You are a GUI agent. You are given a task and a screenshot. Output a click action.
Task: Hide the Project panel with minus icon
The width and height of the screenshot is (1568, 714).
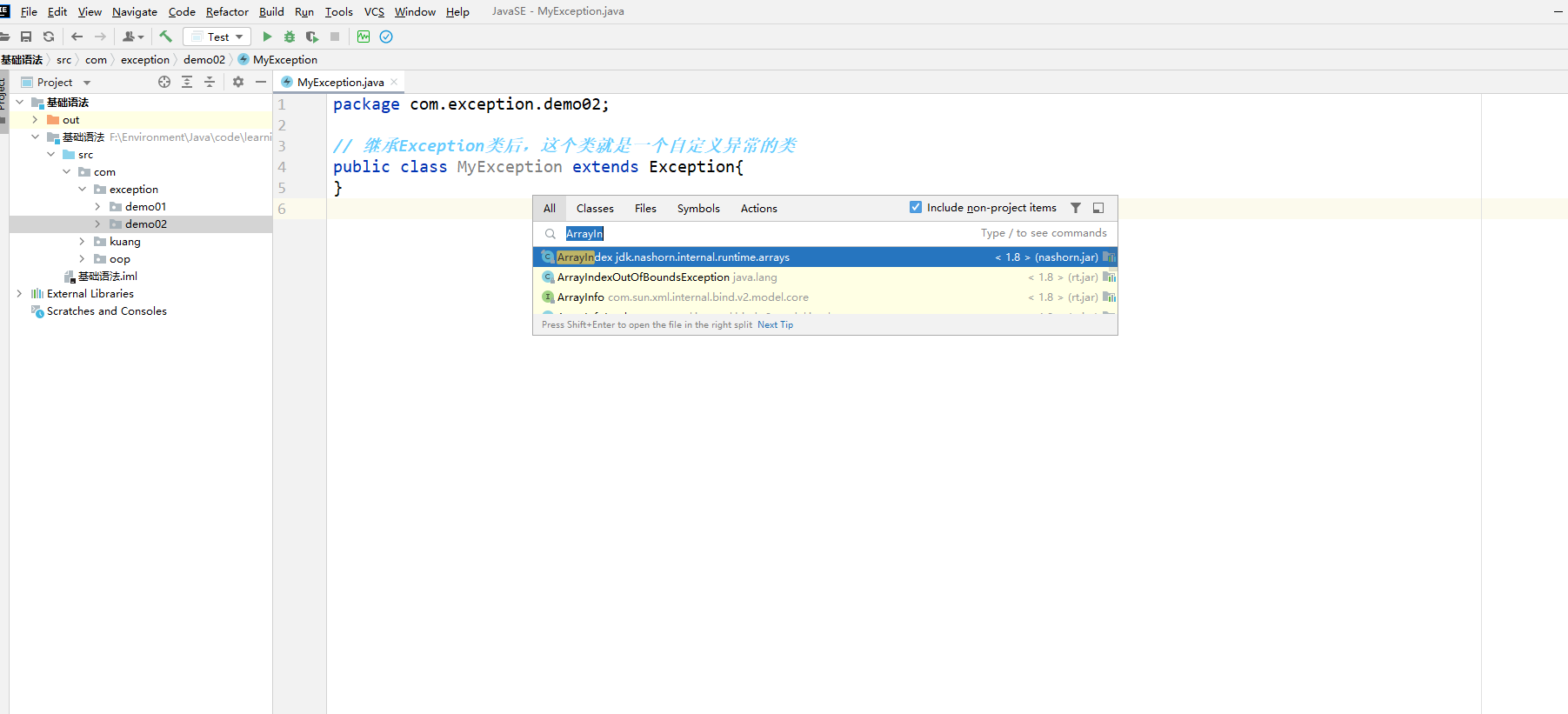coord(261,82)
